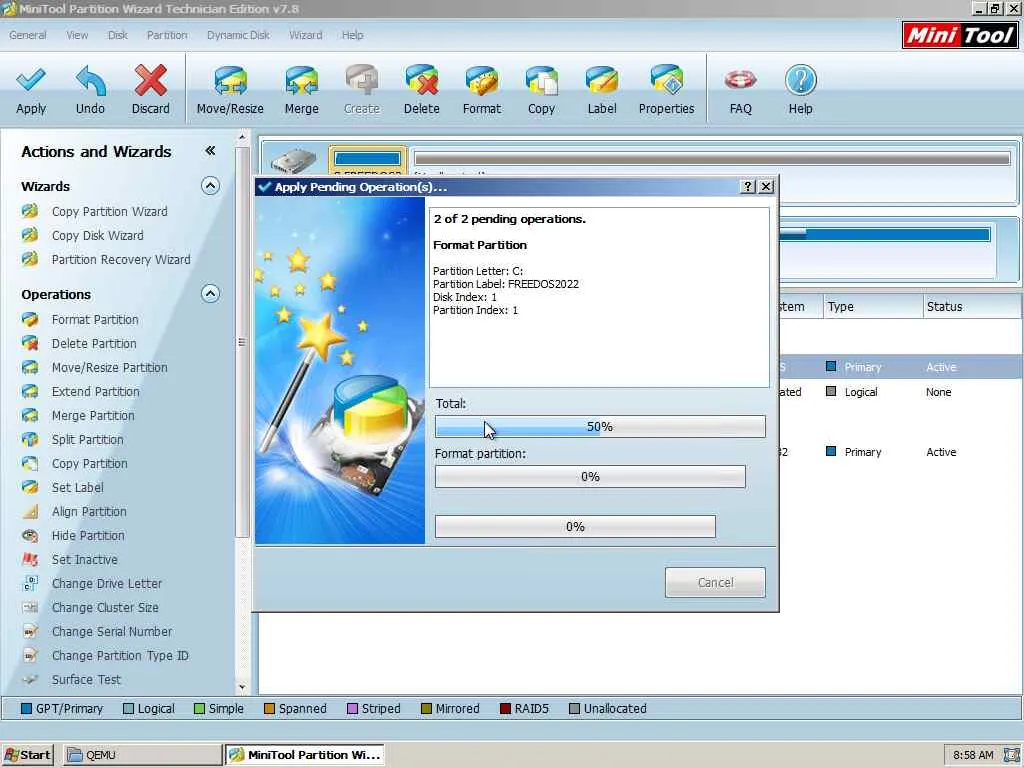Collapse the Actions and Wizards panel
The width and height of the screenshot is (1024, 768).
click(210, 151)
